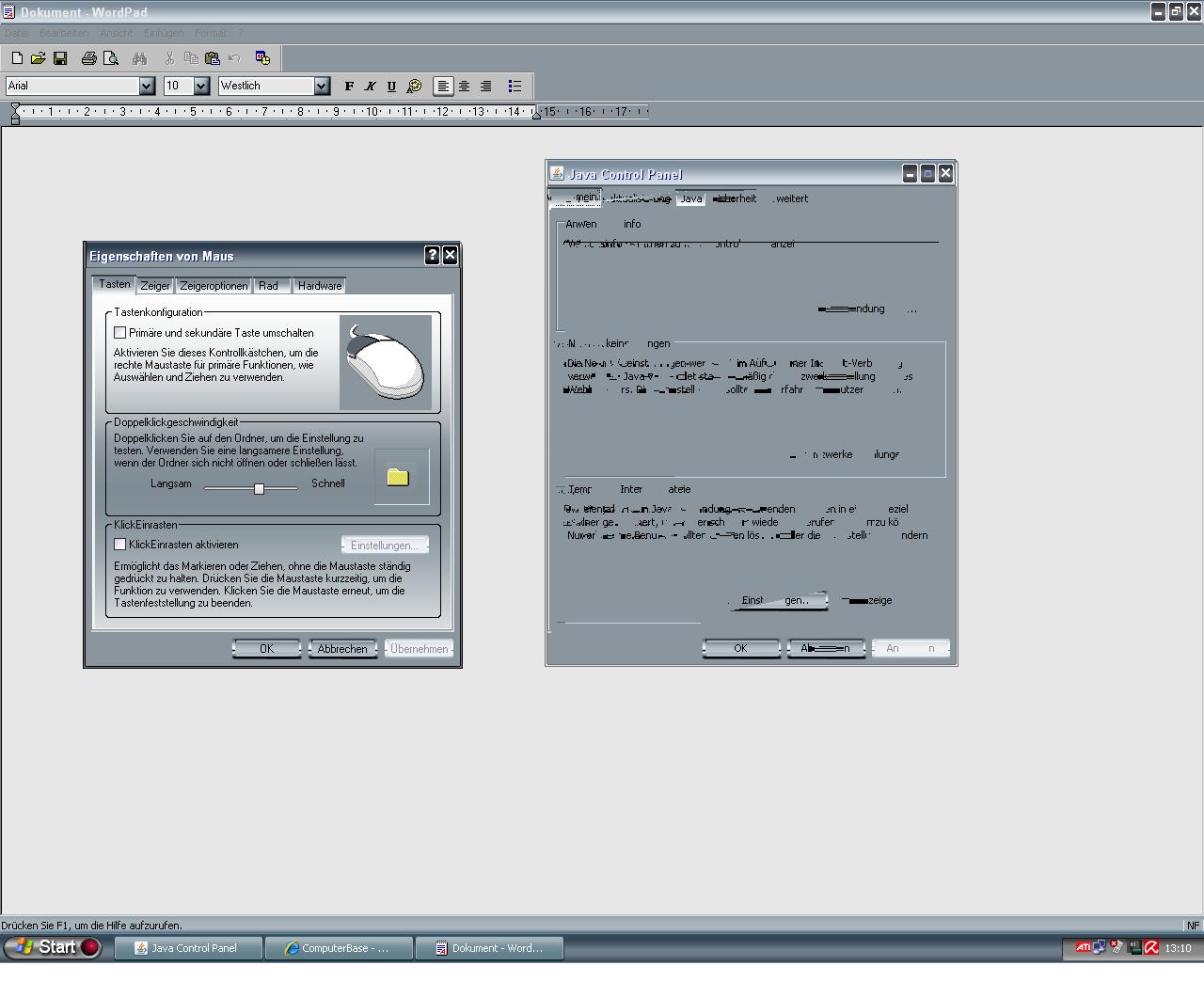
Task: Open the font size 10 dropdown
Action: pos(201,86)
